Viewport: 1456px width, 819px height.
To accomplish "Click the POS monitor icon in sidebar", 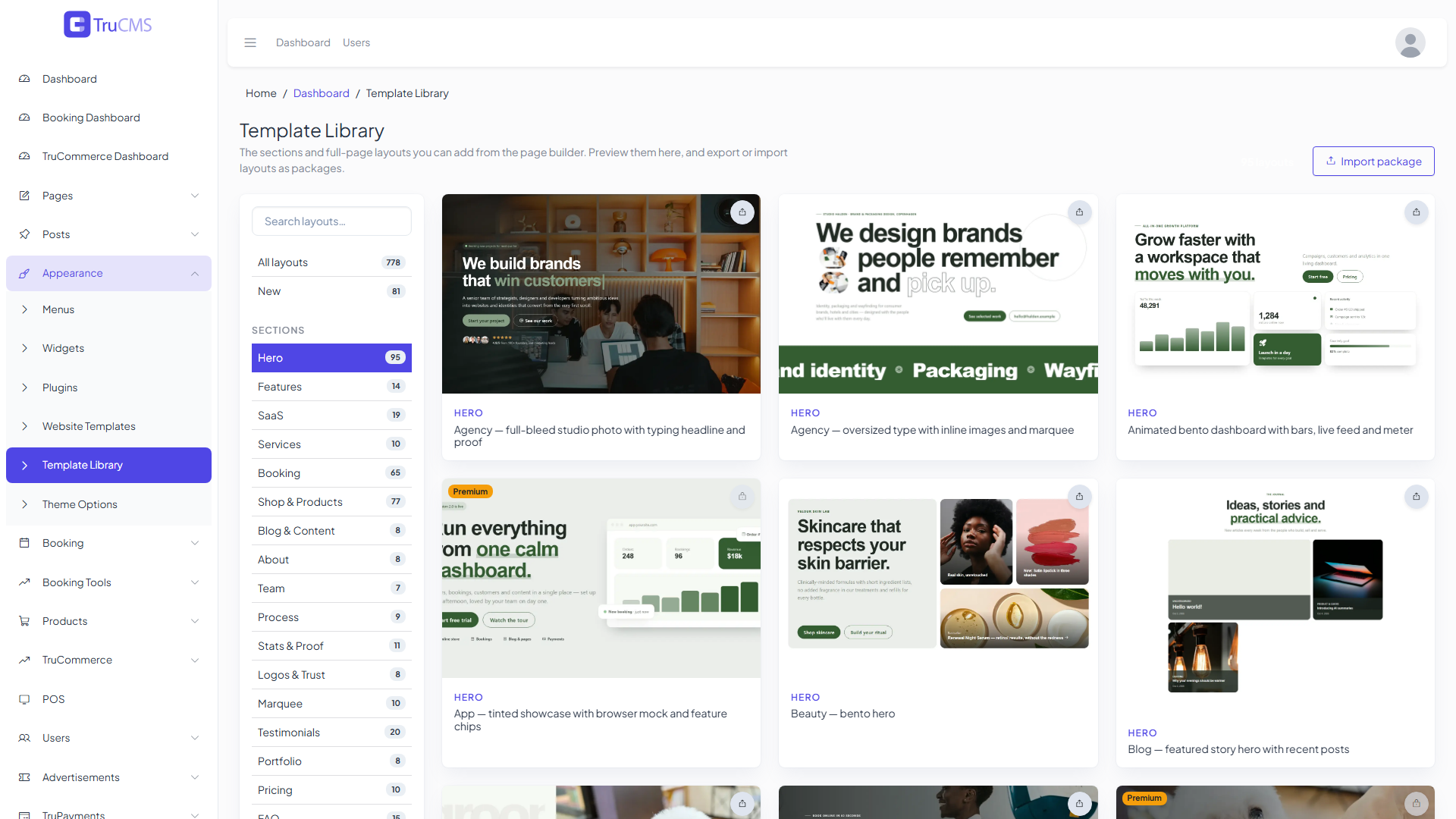I will [24, 699].
